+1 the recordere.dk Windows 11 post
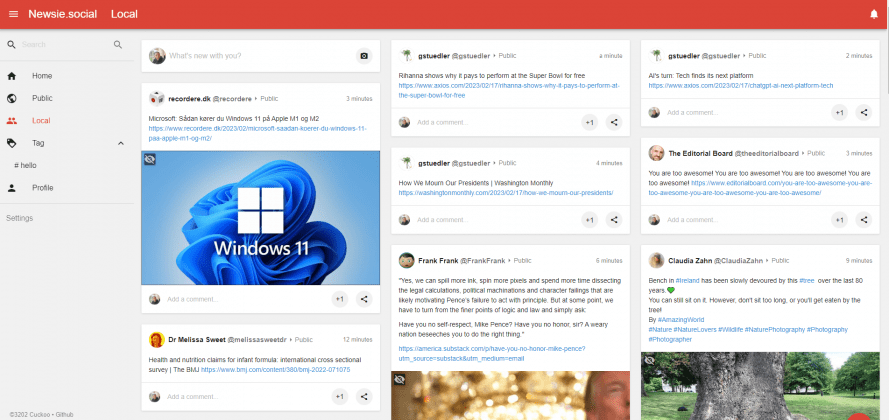The image size is (889, 420). (x=340, y=299)
